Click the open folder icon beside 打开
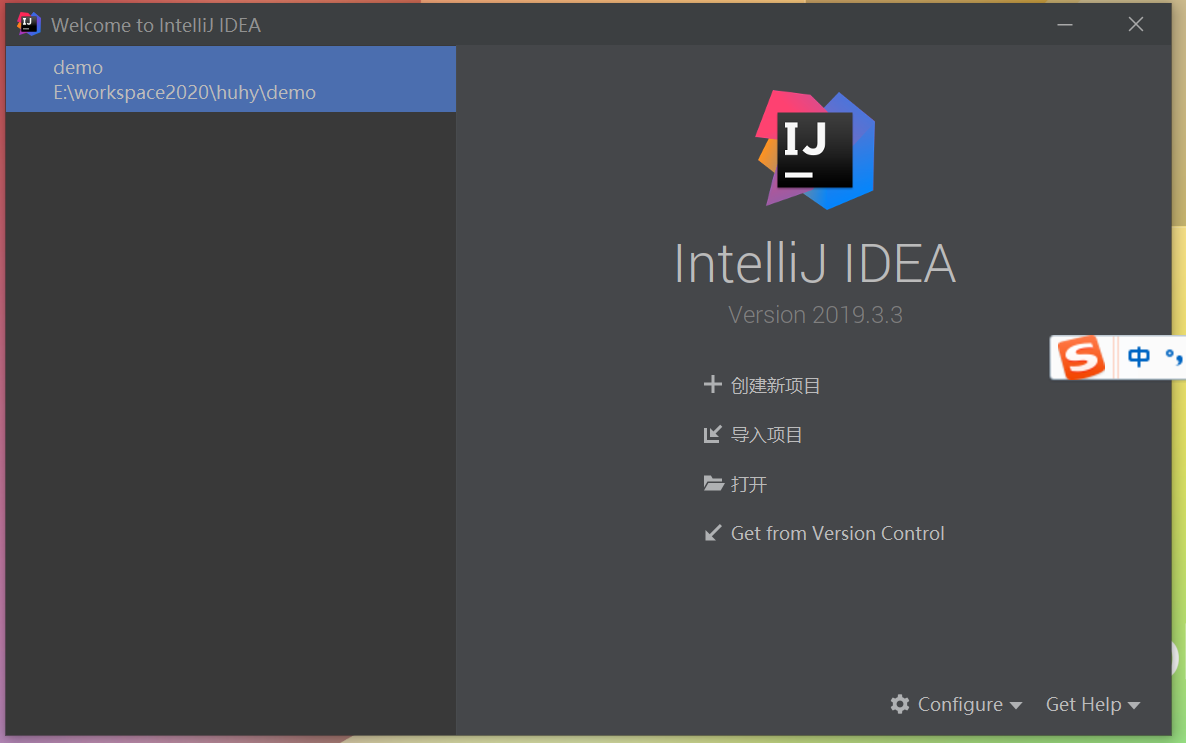This screenshot has width=1186, height=743. [713, 483]
